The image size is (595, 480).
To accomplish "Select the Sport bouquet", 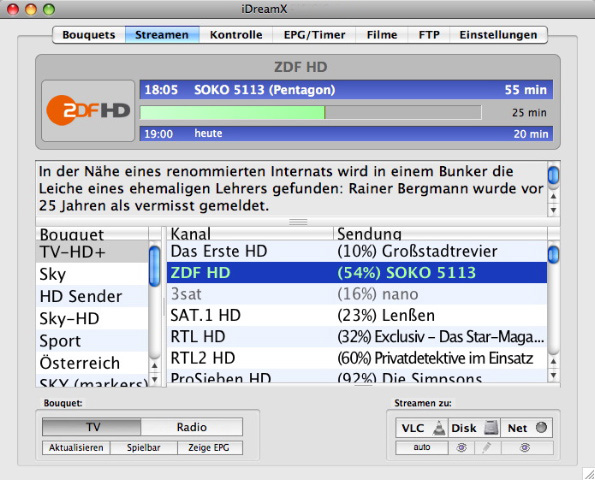I will coord(92,341).
